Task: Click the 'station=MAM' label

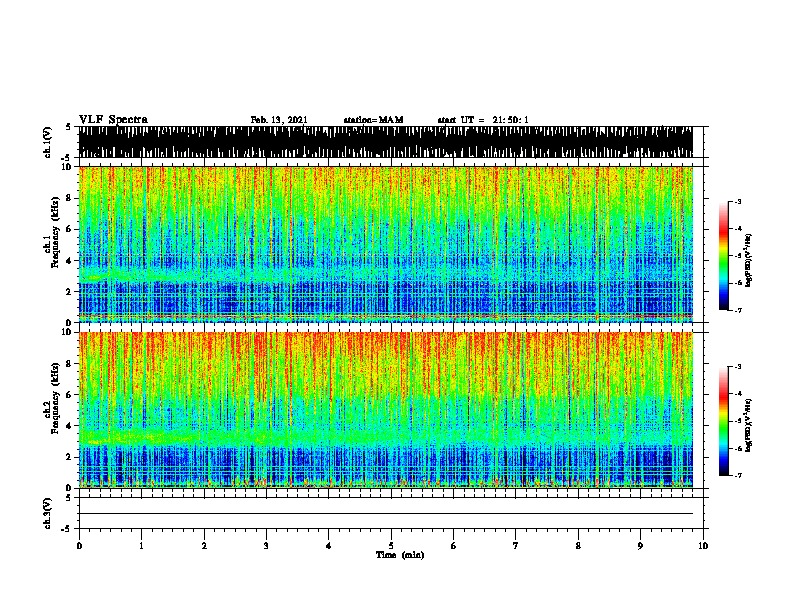Action: [x=373, y=120]
